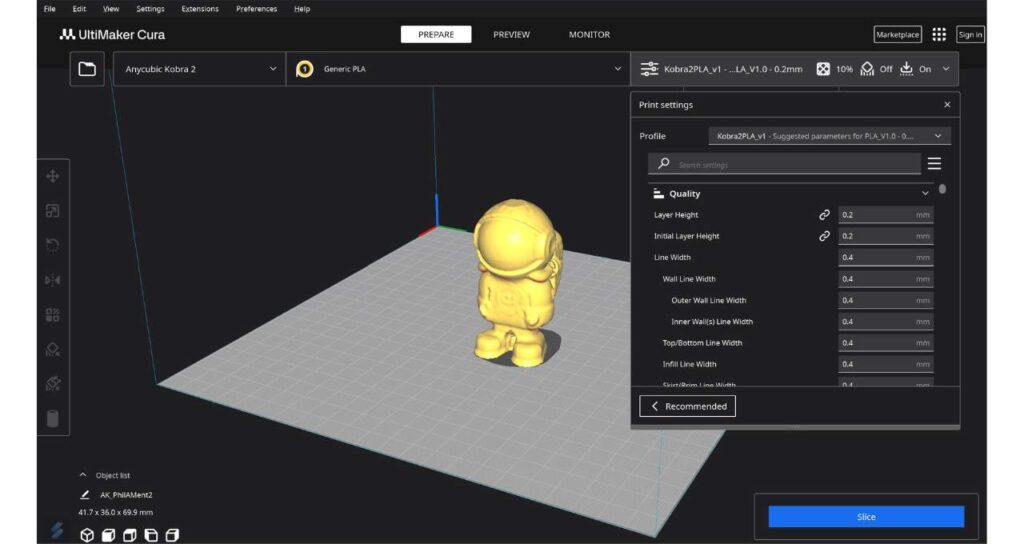Click the Quality category icon
Viewport: 1024px width, 544px height.
(658, 194)
